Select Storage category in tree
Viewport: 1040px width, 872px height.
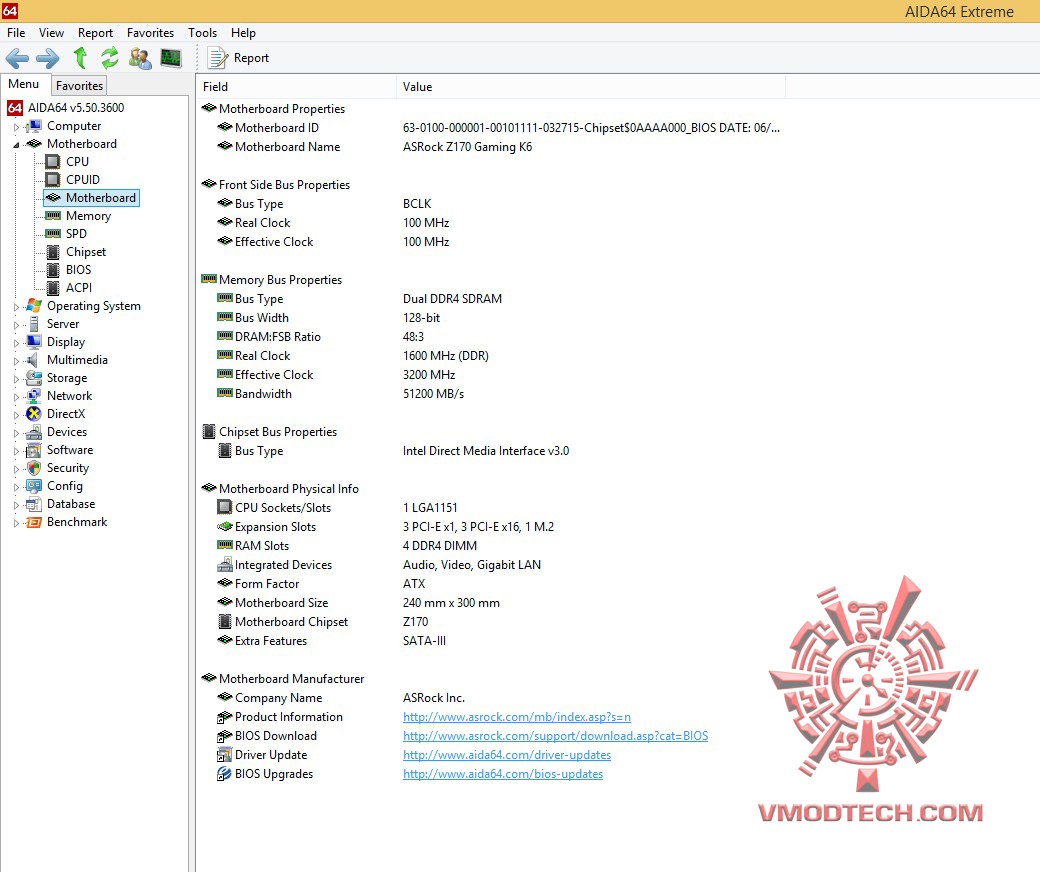[66, 378]
